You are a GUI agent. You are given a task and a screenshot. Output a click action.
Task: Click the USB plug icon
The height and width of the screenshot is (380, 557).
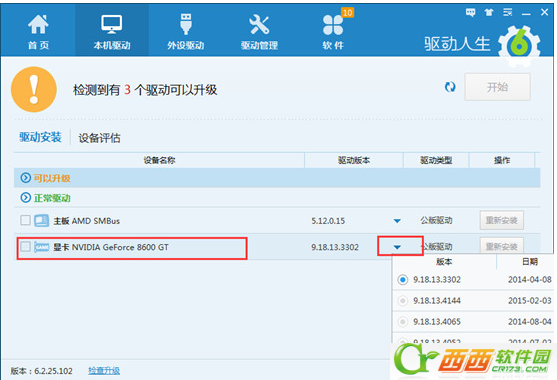(x=186, y=24)
